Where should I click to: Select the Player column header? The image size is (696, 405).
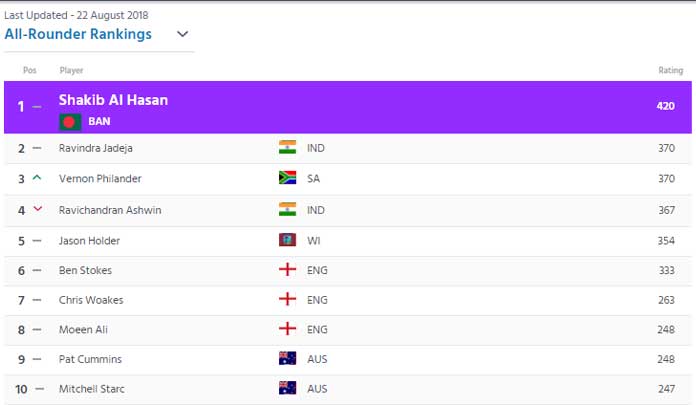tap(71, 70)
